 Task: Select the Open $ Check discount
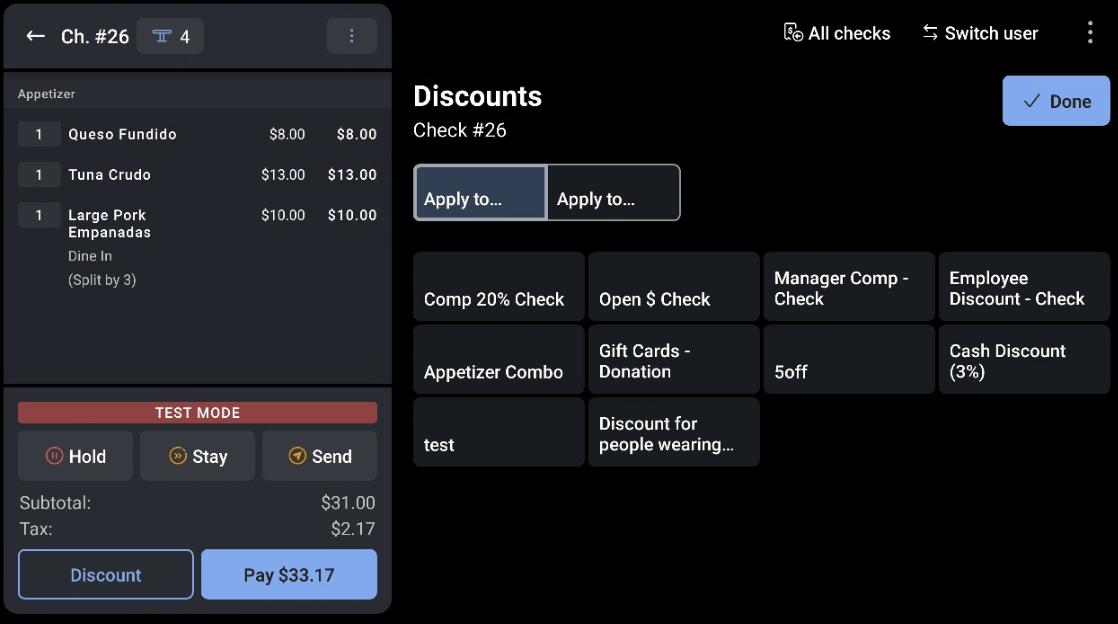[x=673, y=286]
